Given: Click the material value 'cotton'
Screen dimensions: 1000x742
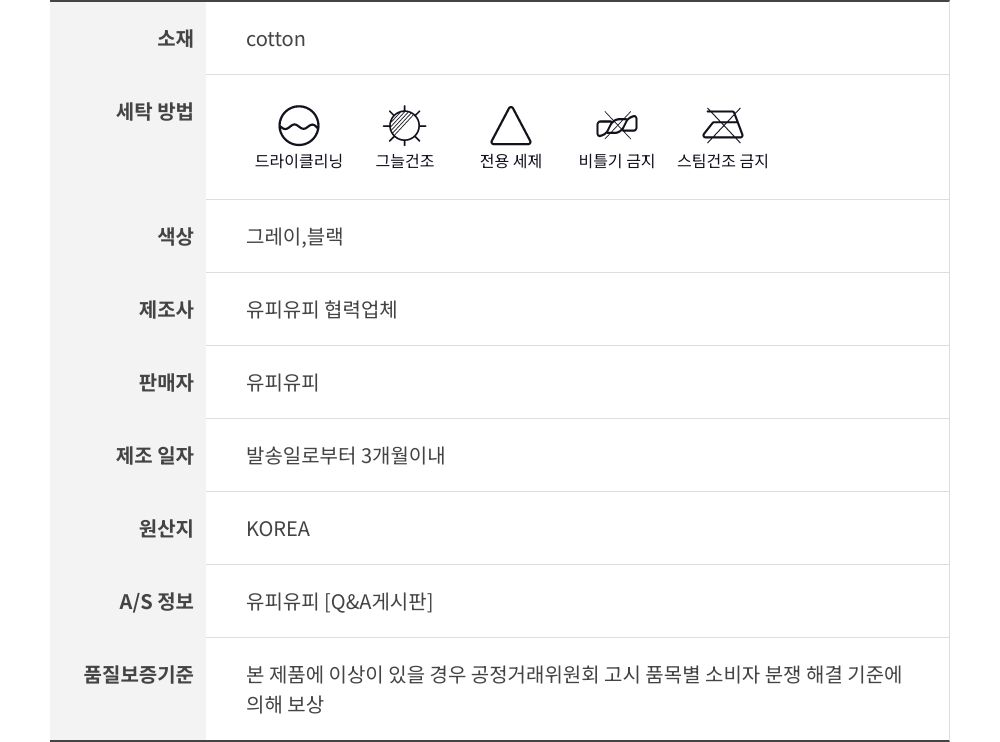Looking at the screenshot, I should coord(276,39).
